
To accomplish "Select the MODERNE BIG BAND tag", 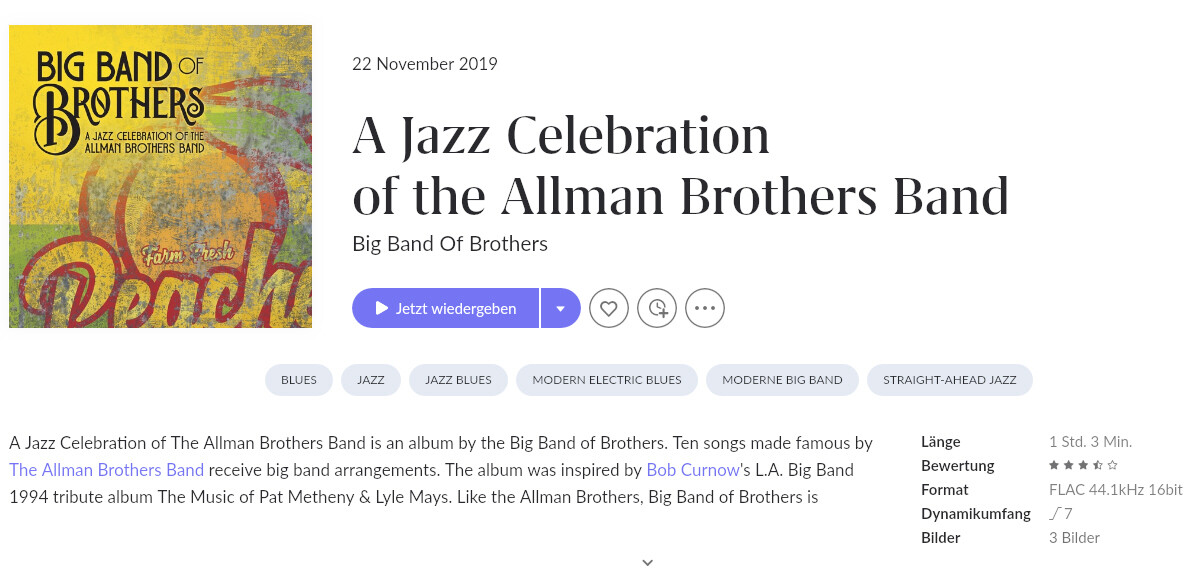I will coord(782,380).
